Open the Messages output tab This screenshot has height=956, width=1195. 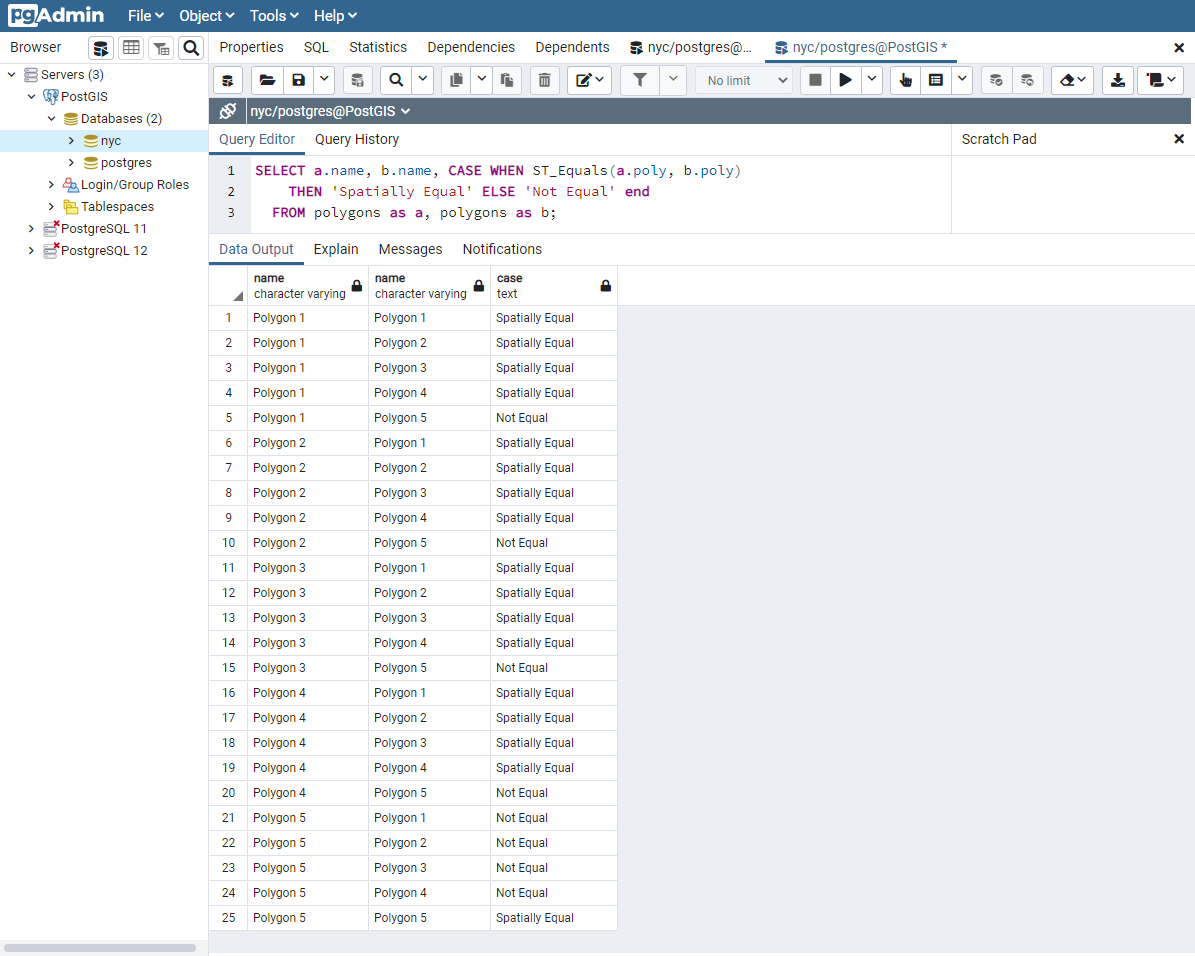coord(410,249)
